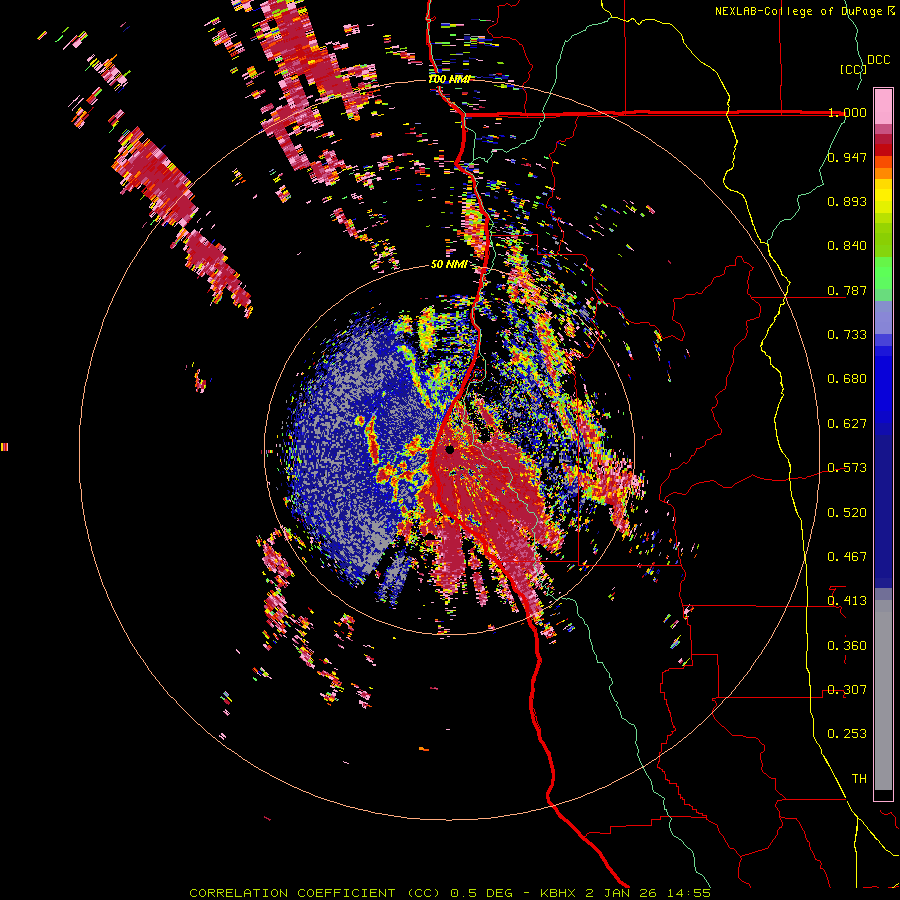Click the 0.253 value on the color scale
Image resolution: width=900 pixels, height=900 pixels.
[847, 734]
